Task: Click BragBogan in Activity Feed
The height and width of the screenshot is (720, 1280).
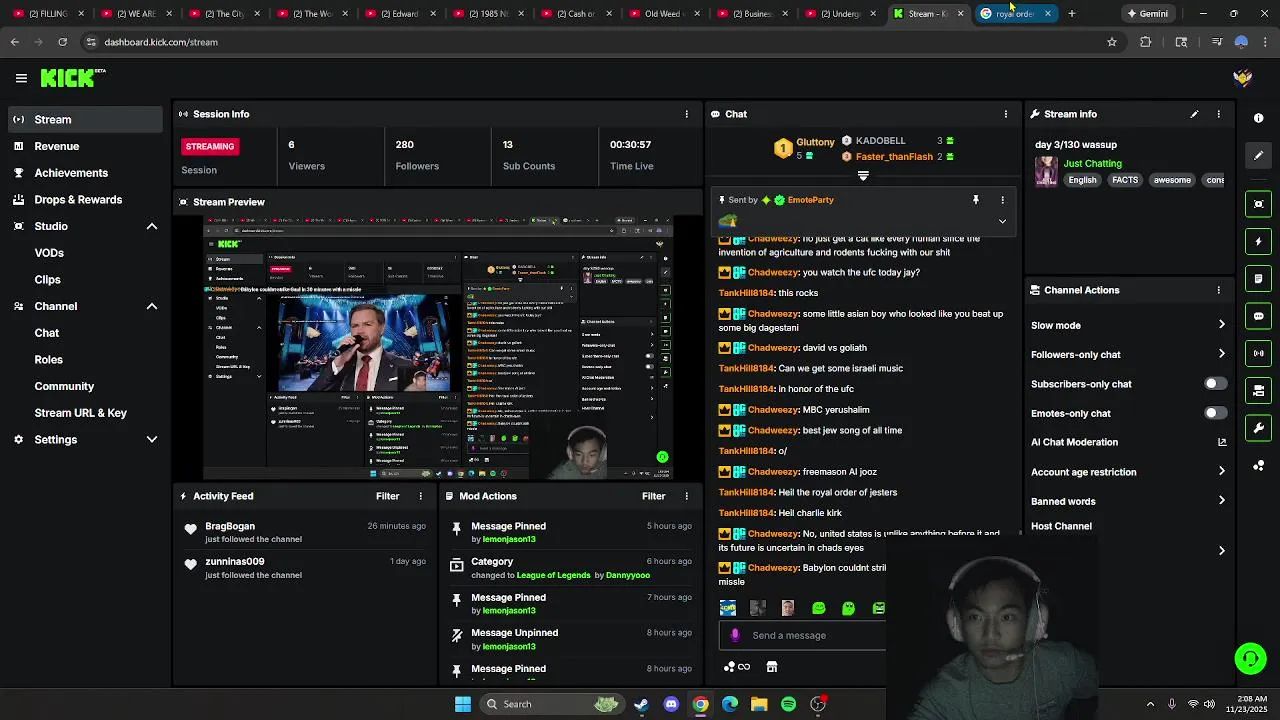Action: pos(230,526)
